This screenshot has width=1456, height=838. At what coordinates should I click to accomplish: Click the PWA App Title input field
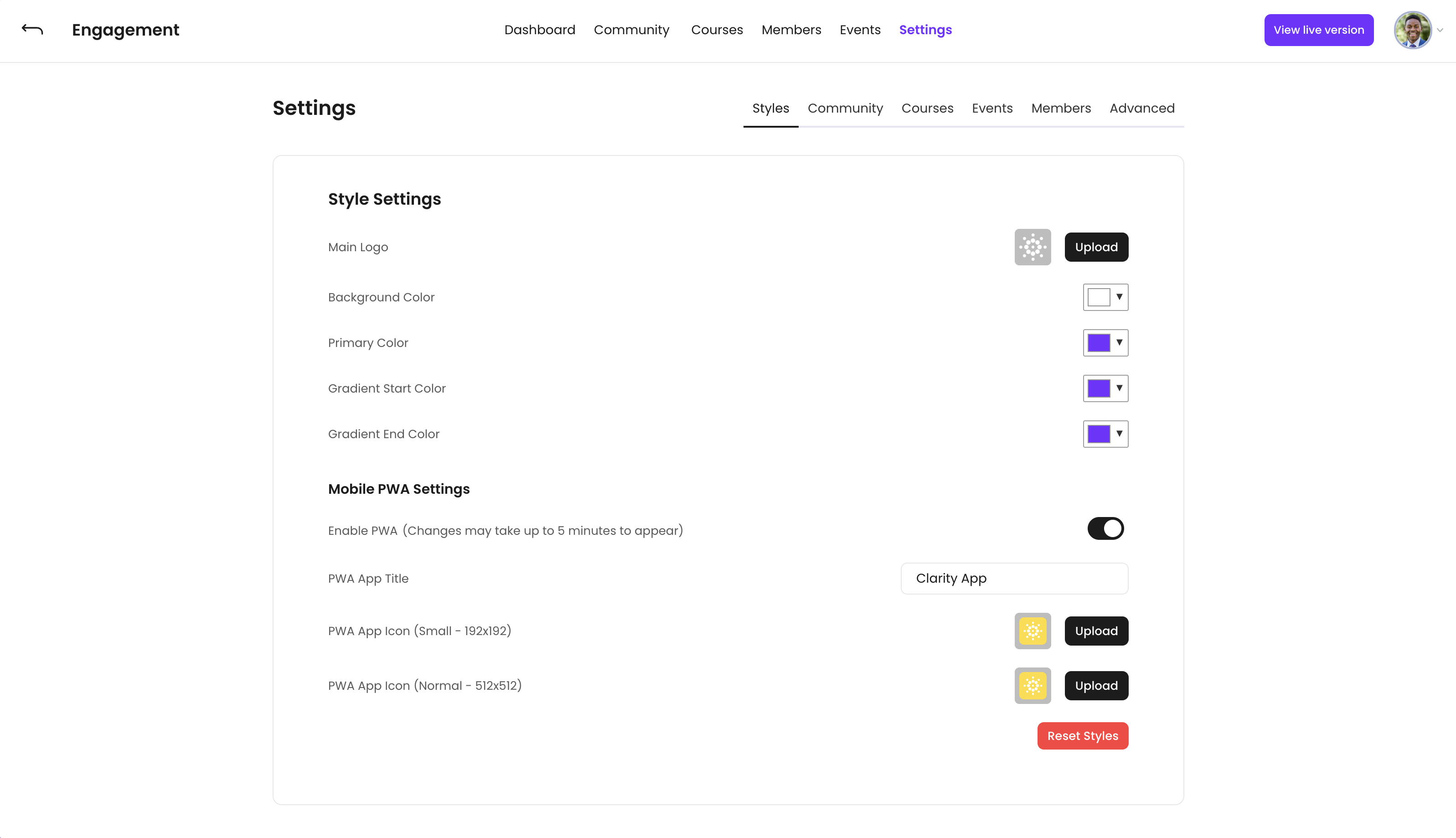[1014, 579]
